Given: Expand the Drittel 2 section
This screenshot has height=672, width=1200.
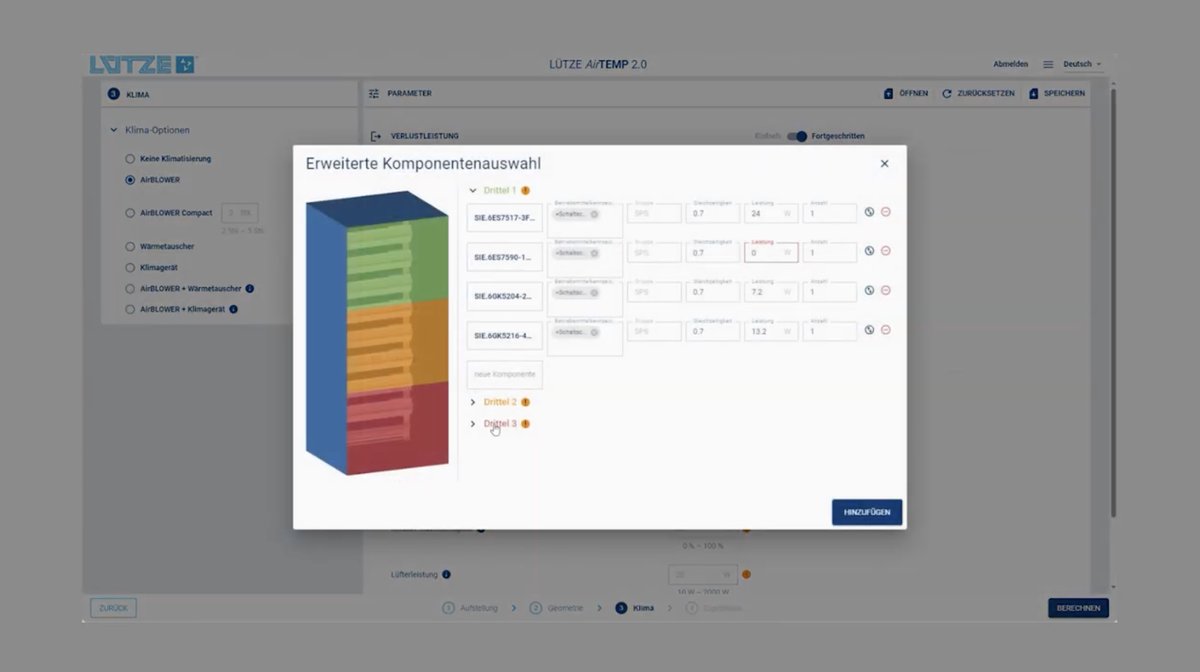Looking at the screenshot, I should (x=473, y=402).
